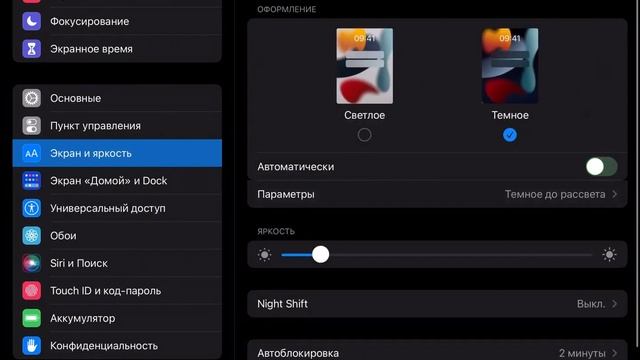
Task: Toggle the Автоматически switch
Action: [602, 167]
